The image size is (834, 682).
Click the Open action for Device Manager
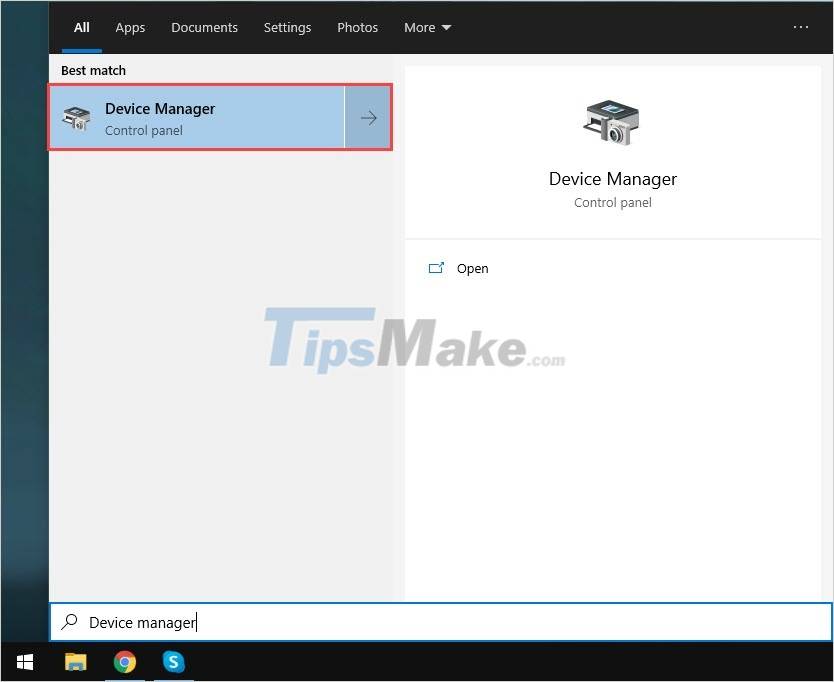pyautogui.click(x=472, y=268)
